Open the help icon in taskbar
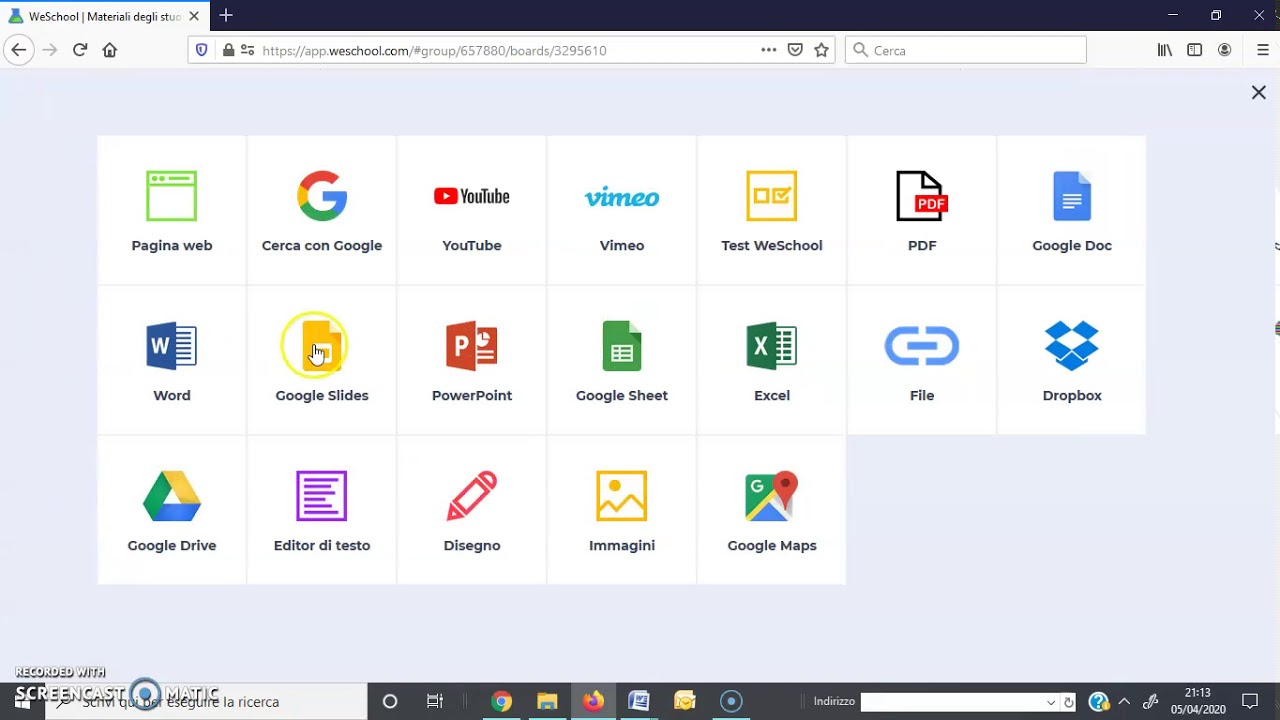This screenshot has width=1280, height=720. pos(1098,701)
